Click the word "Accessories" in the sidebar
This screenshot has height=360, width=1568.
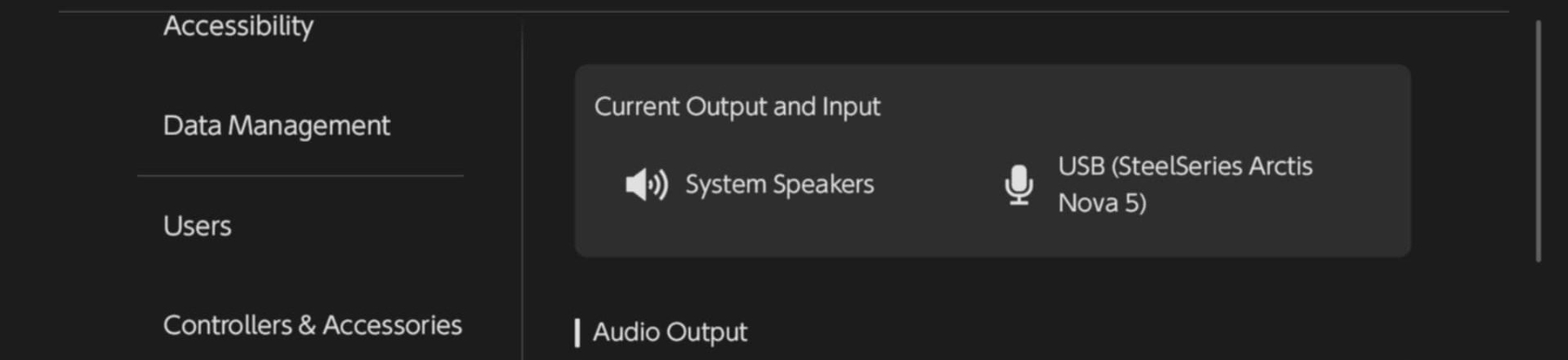click(392, 325)
